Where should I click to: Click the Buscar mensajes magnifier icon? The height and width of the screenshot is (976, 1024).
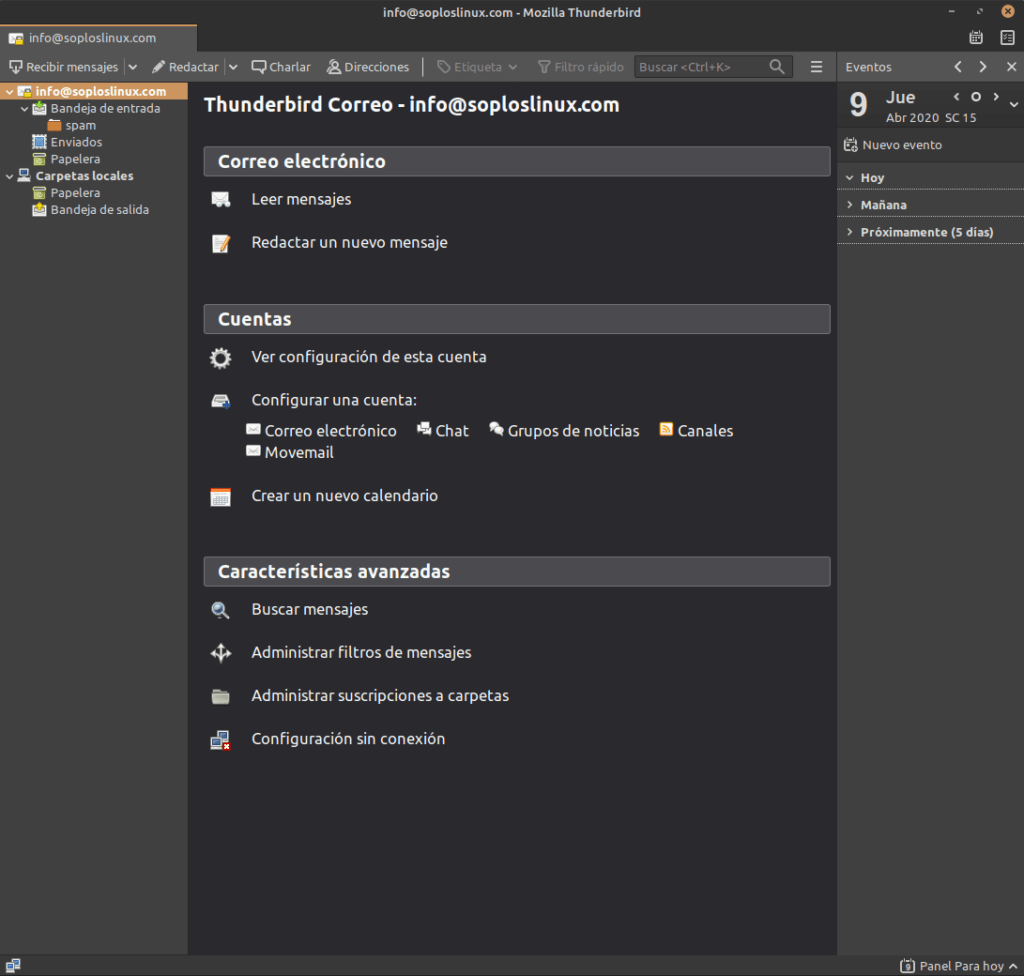coord(221,610)
